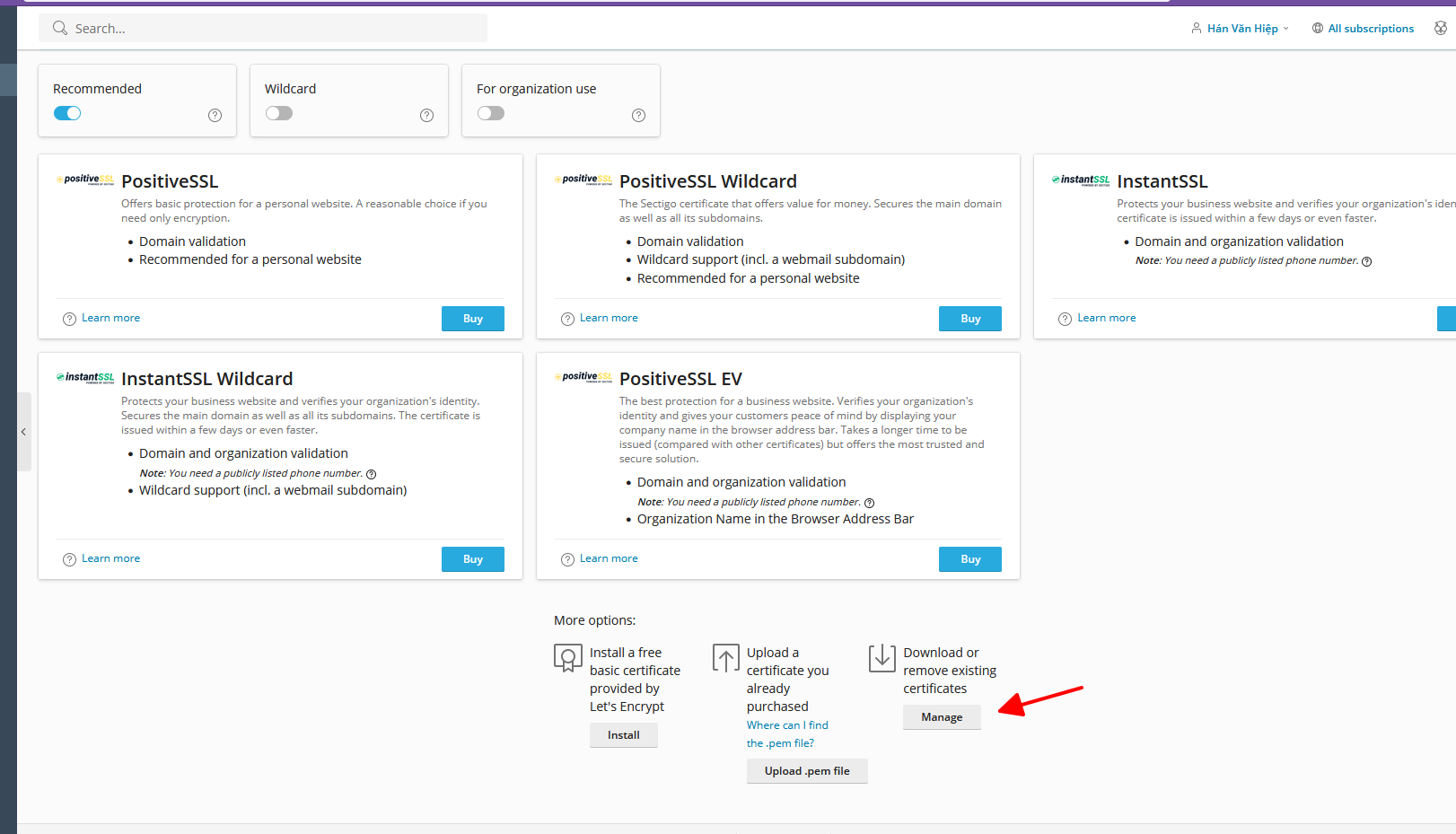This screenshot has height=834, width=1456.
Task: Open Learn more for PositiveSSL
Action: point(110,318)
